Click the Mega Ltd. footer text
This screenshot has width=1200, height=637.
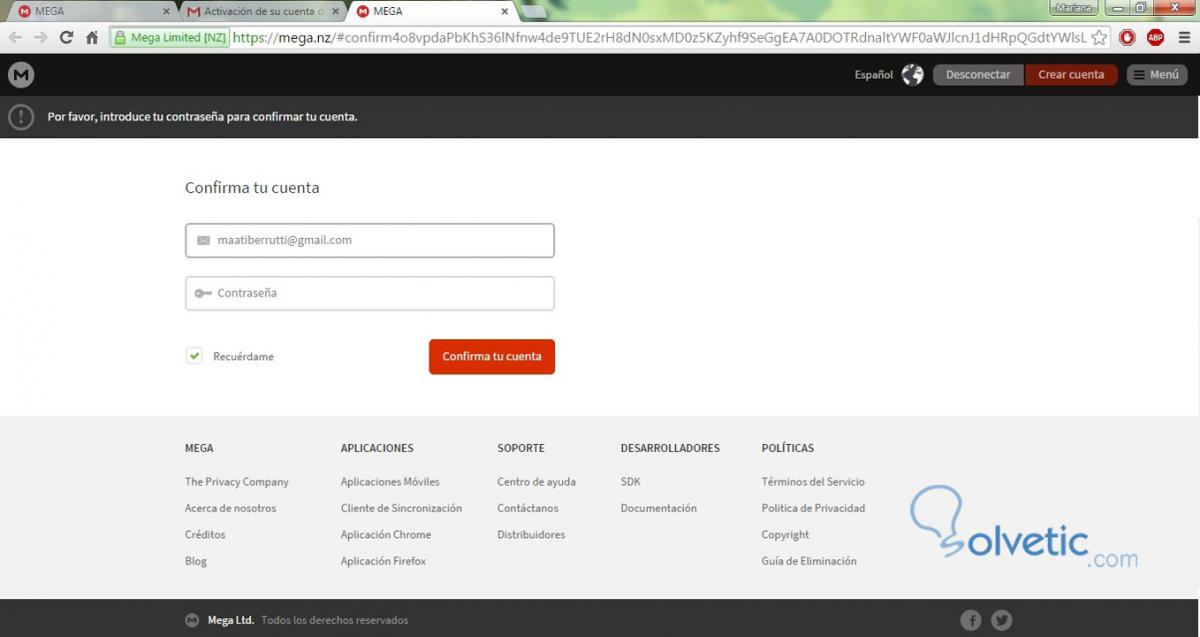click(231, 620)
